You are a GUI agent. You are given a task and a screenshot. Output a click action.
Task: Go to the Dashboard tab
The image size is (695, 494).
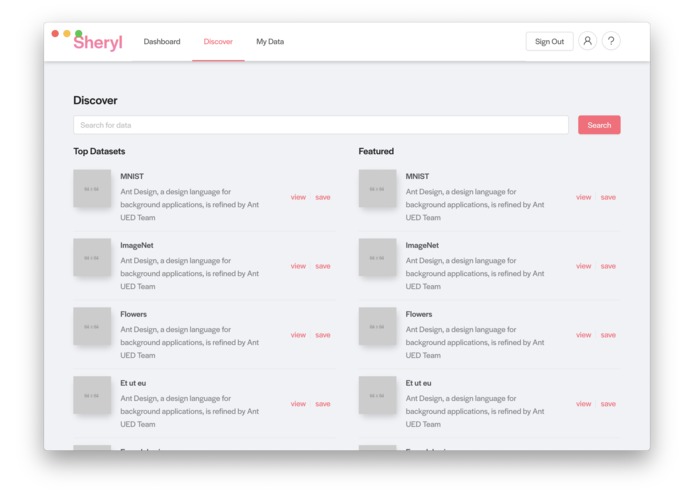[x=162, y=41]
